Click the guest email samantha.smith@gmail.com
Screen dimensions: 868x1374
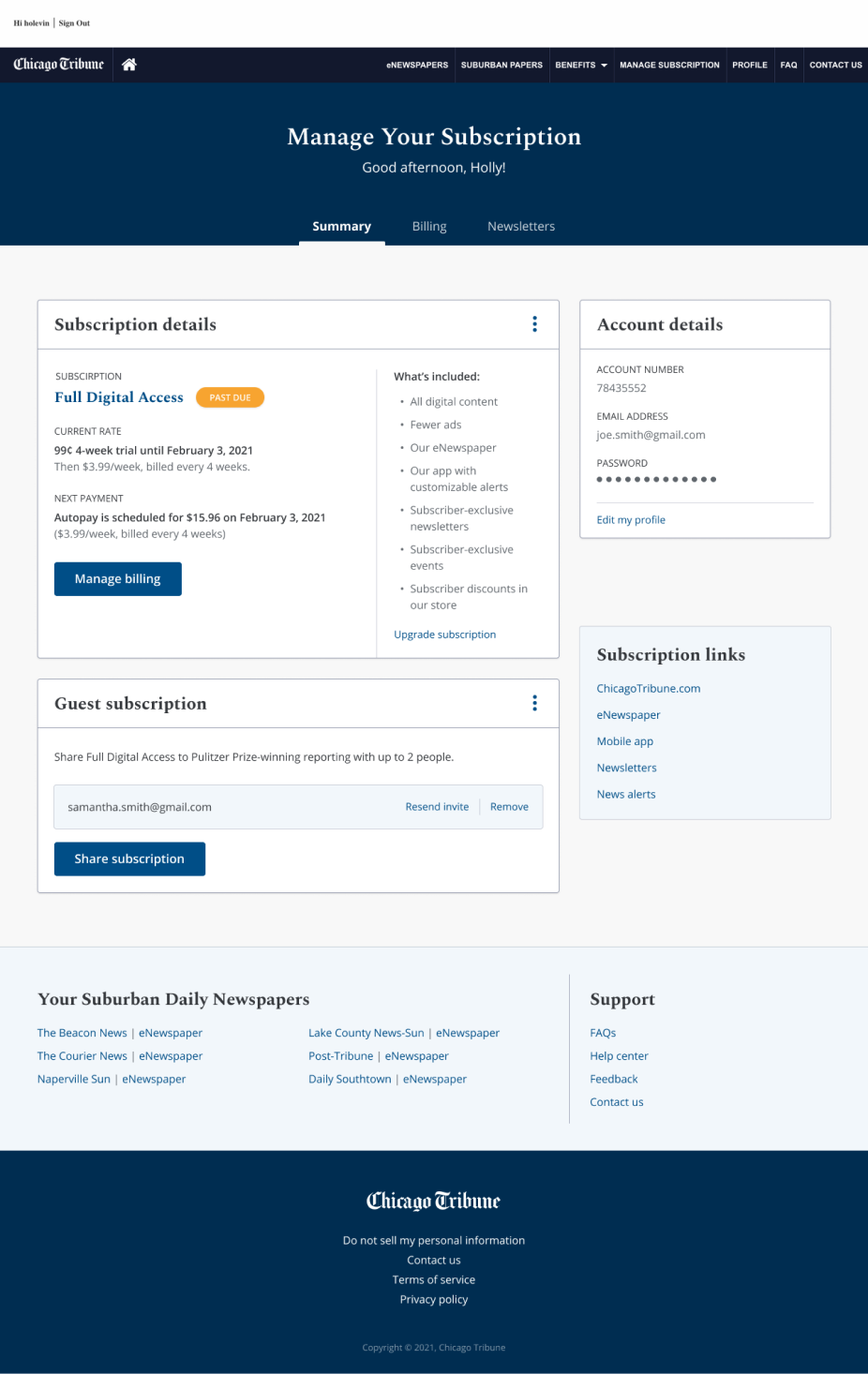pos(140,807)
